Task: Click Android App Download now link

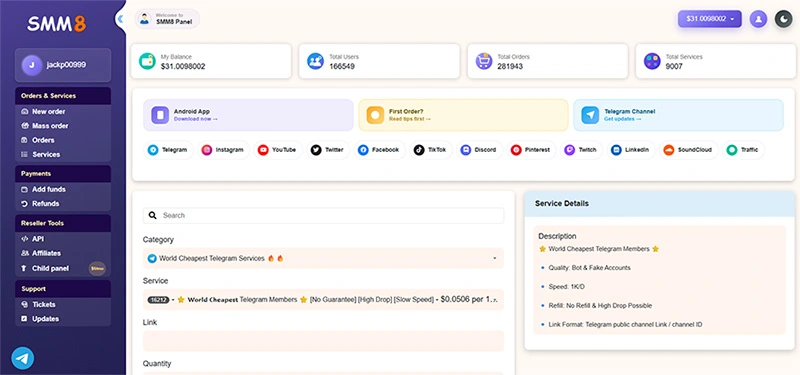Action: 196,119
